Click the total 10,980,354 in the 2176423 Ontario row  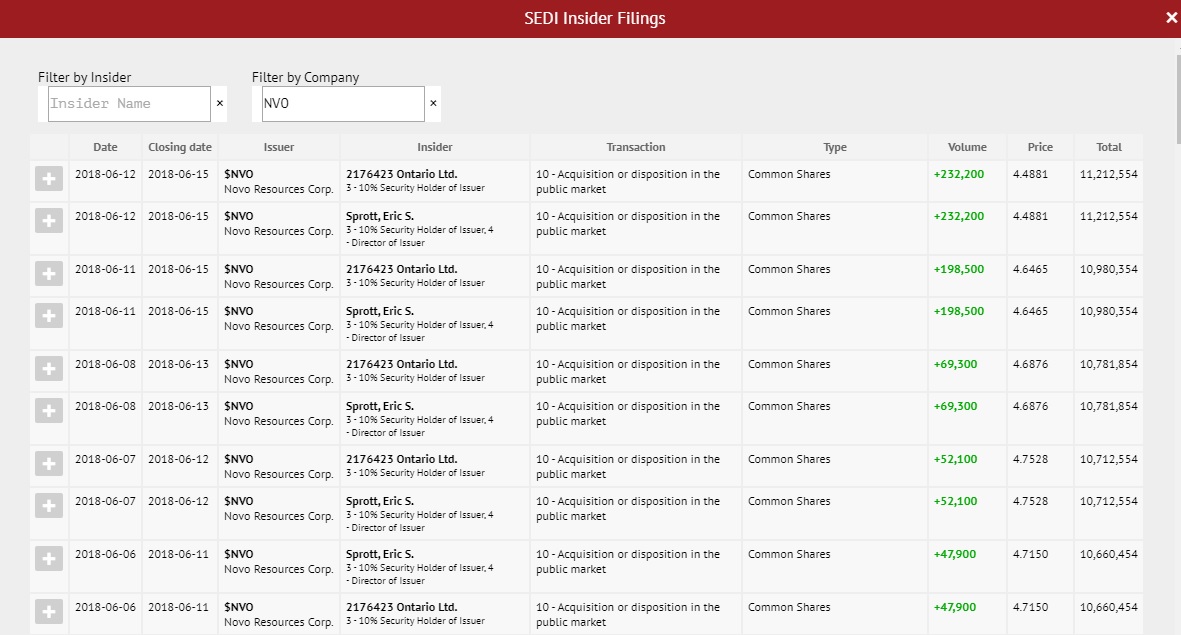coord(1109,269)
